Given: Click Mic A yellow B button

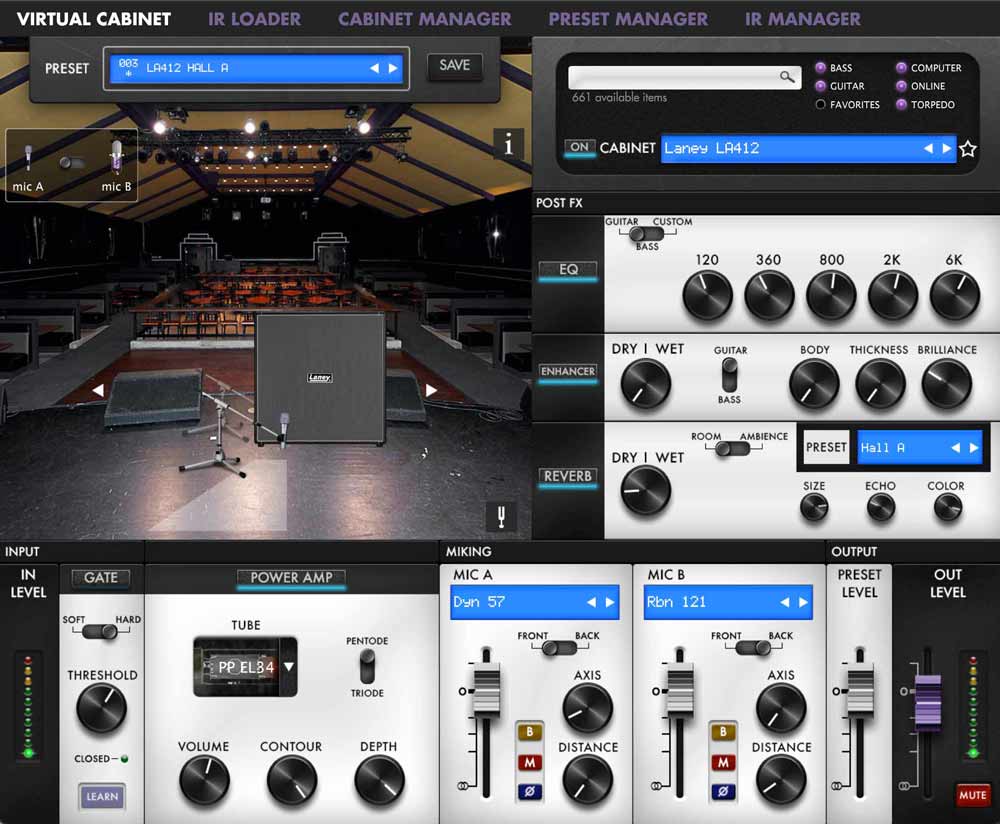Looking at the screenshot, I should [x=529, y=732].
